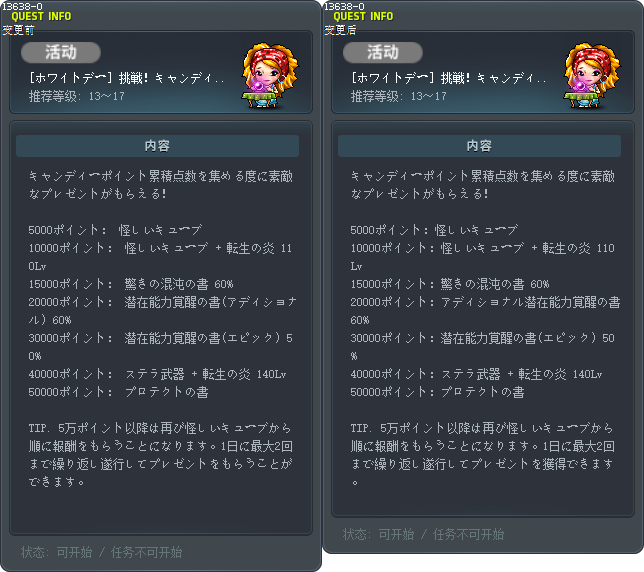Click the 変更前 label at top left
This screenshot has height=572, width=644.
[18, 30]
